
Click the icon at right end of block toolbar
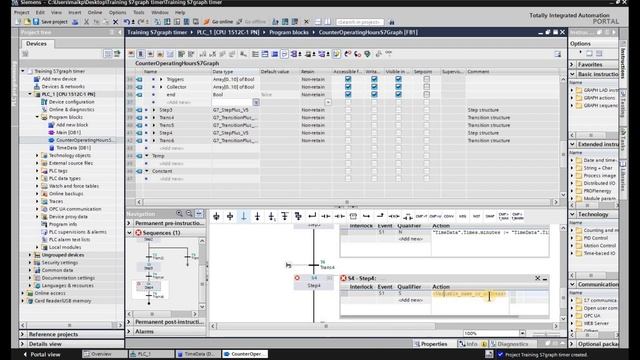558,54
